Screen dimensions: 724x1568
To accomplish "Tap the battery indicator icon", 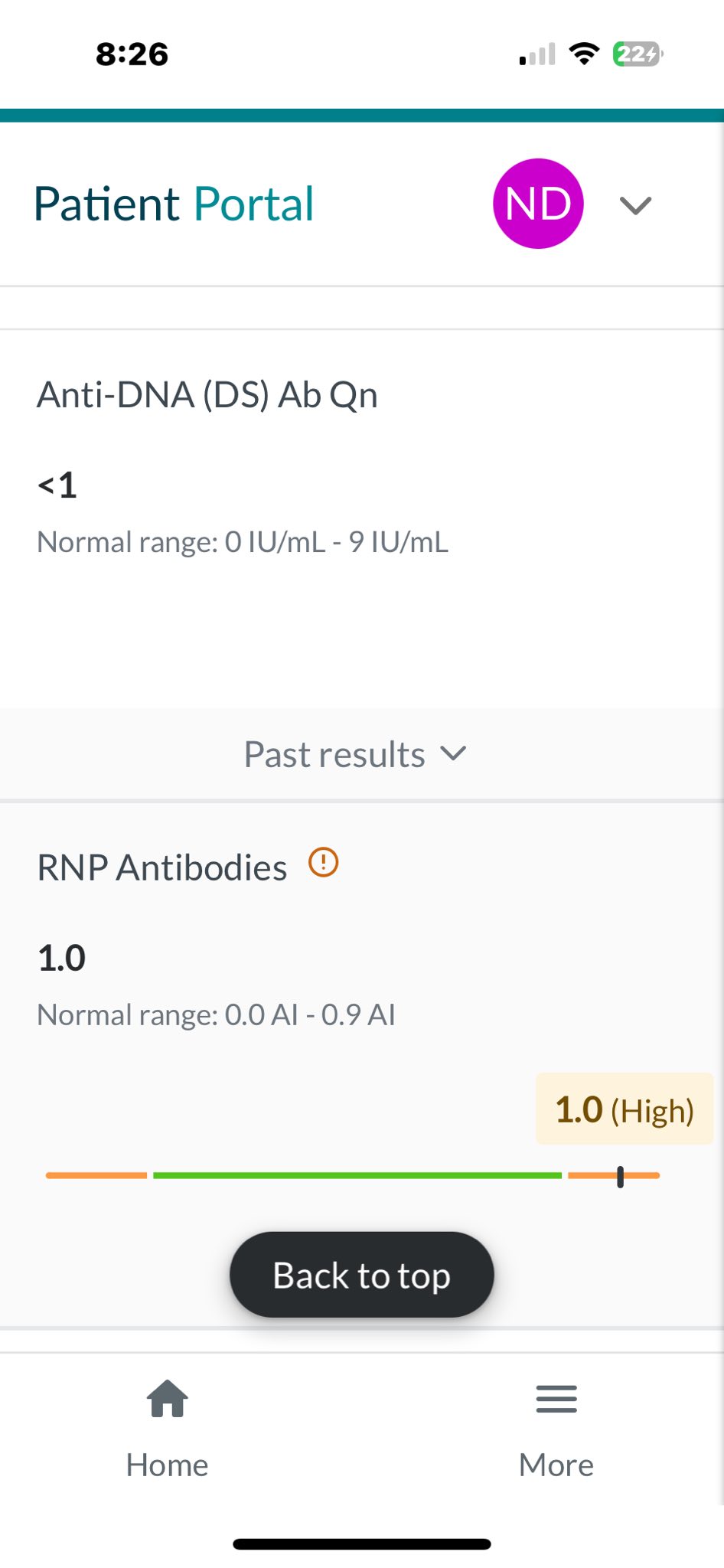I will coord(638,54).
